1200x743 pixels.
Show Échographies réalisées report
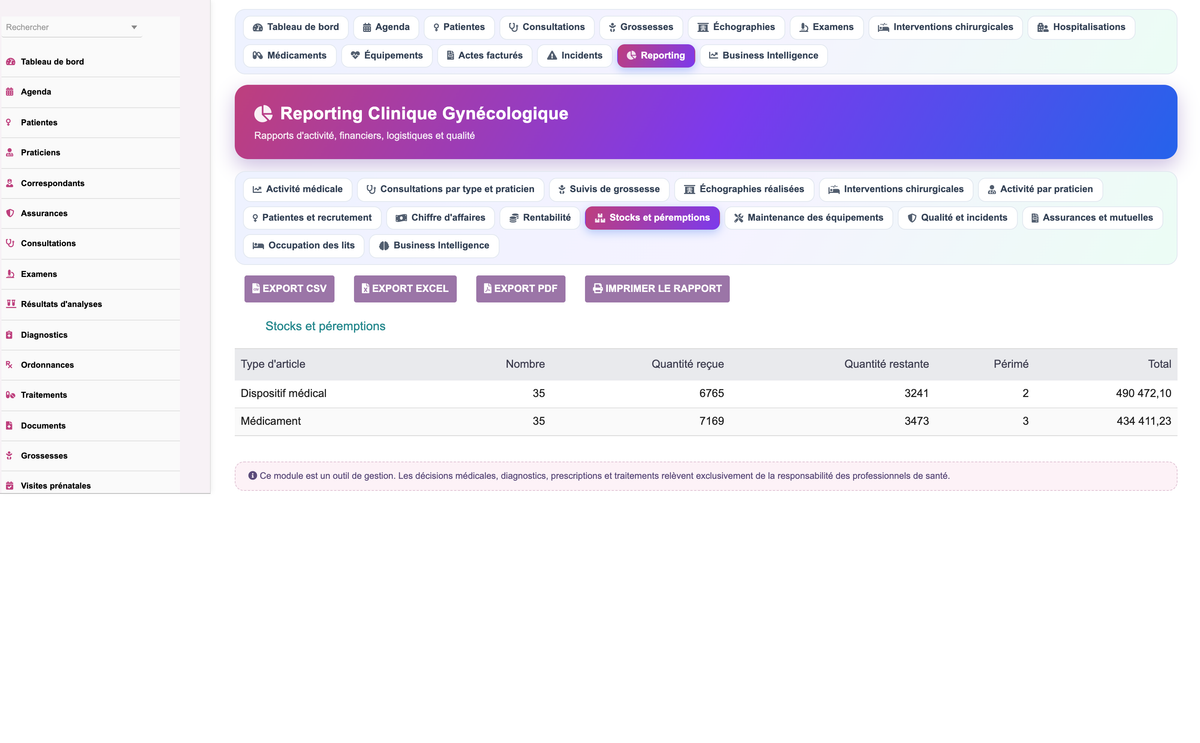[x=744, y=189]
